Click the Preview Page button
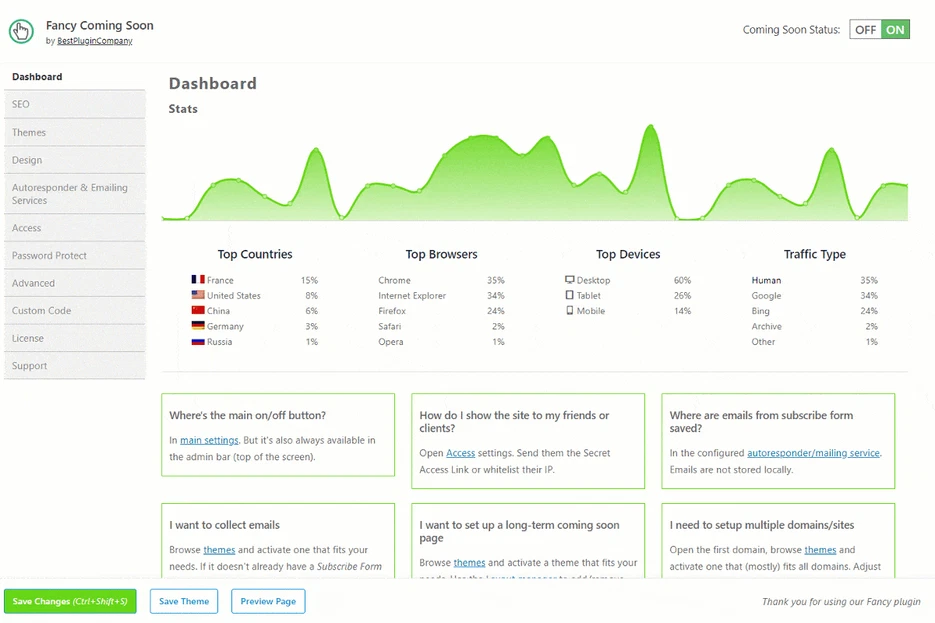Viewport: 935px width, 623px height. point(268,601)
